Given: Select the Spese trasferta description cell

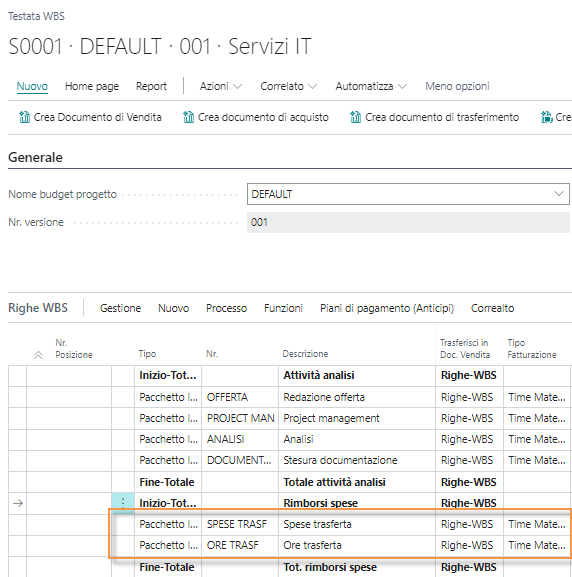Looking at the screenshot, I should click(x=357, y=524).
